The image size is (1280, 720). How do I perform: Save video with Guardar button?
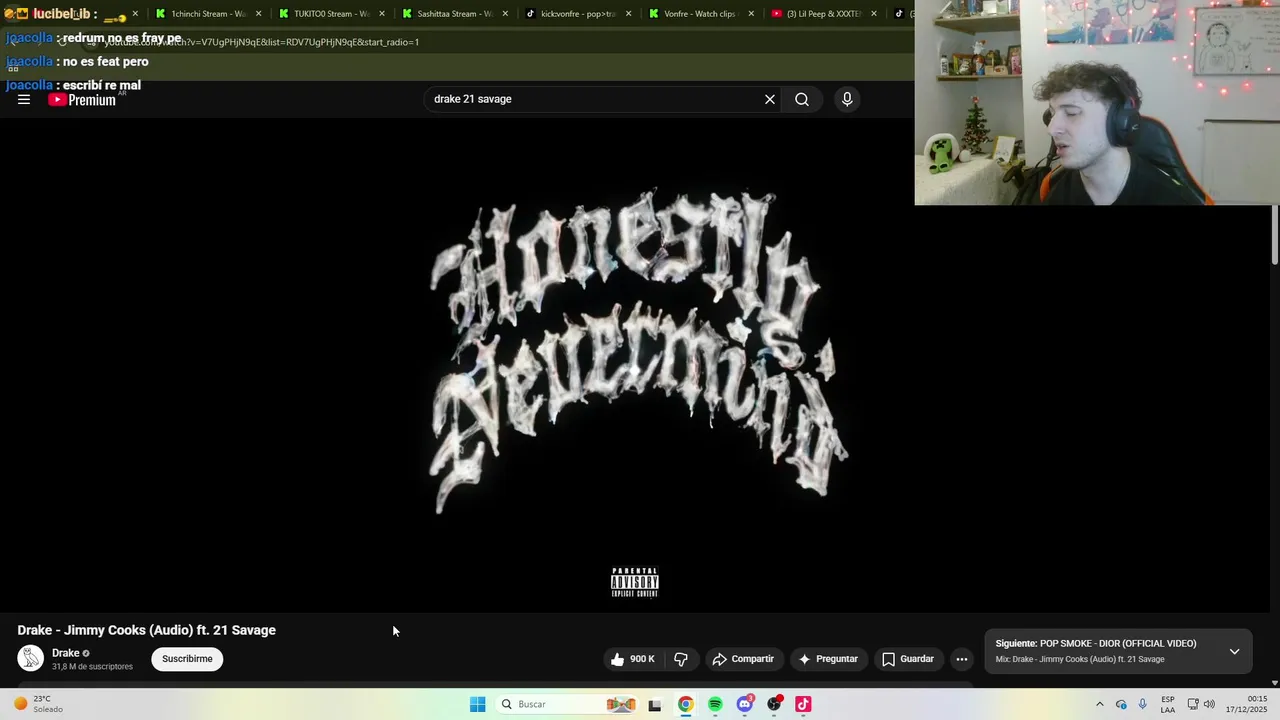908,659
